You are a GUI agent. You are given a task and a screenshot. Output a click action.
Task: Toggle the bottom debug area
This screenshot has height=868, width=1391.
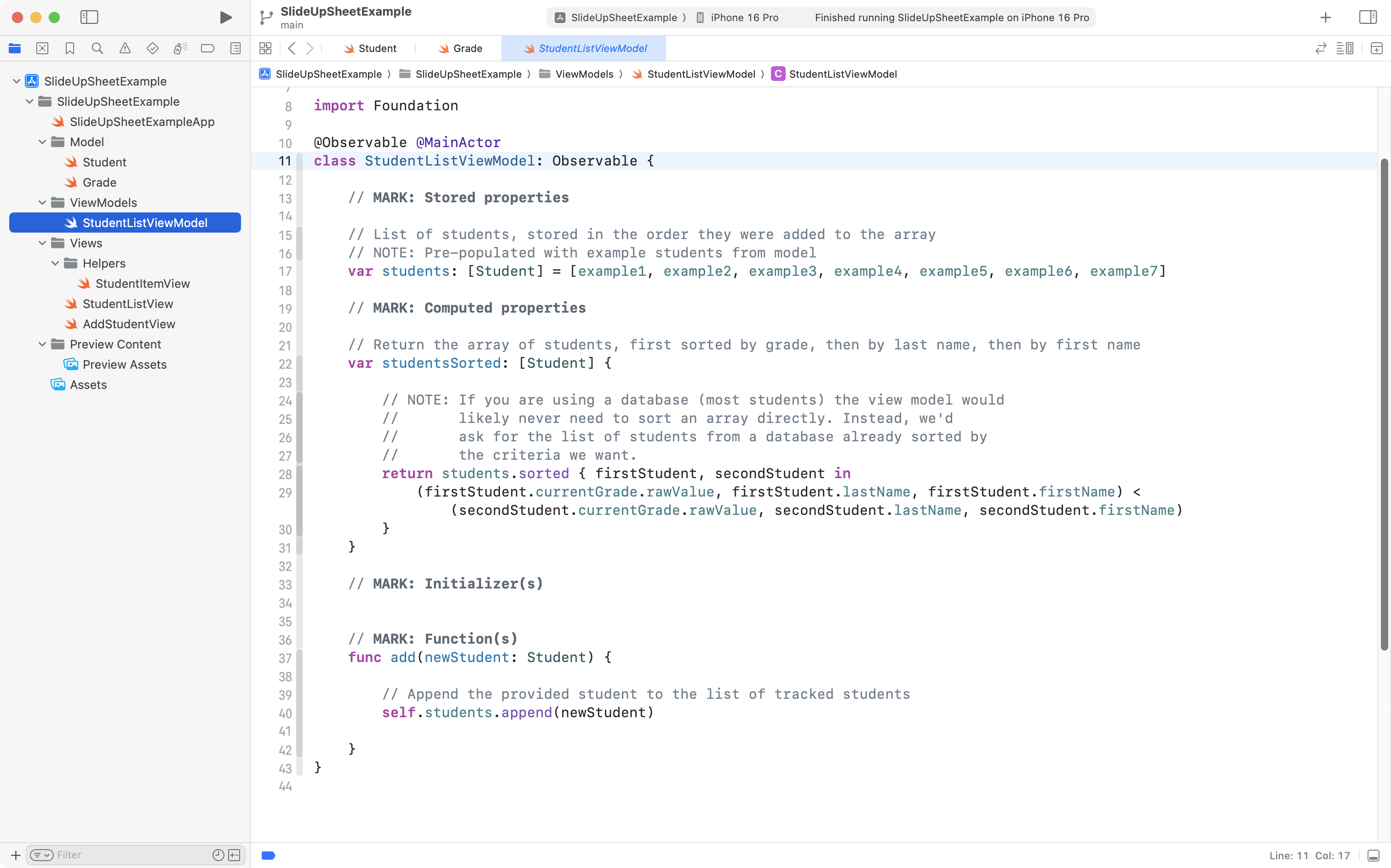[1373, 856]
